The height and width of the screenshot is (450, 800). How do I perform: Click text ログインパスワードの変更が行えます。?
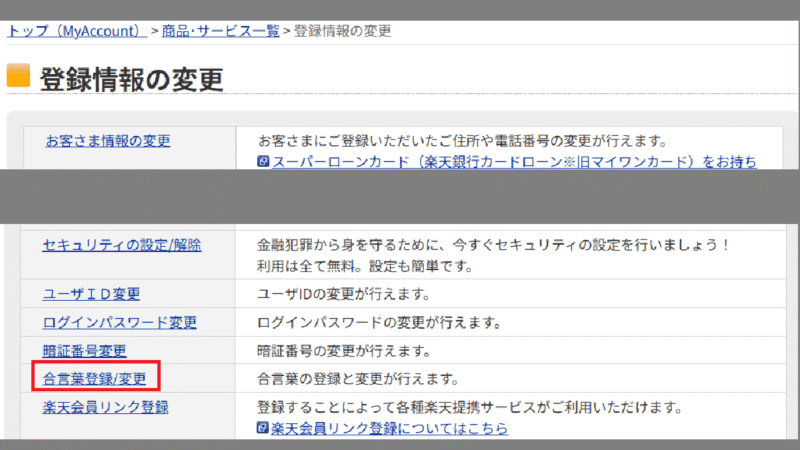pyautogui.click(x=379, y=323)
